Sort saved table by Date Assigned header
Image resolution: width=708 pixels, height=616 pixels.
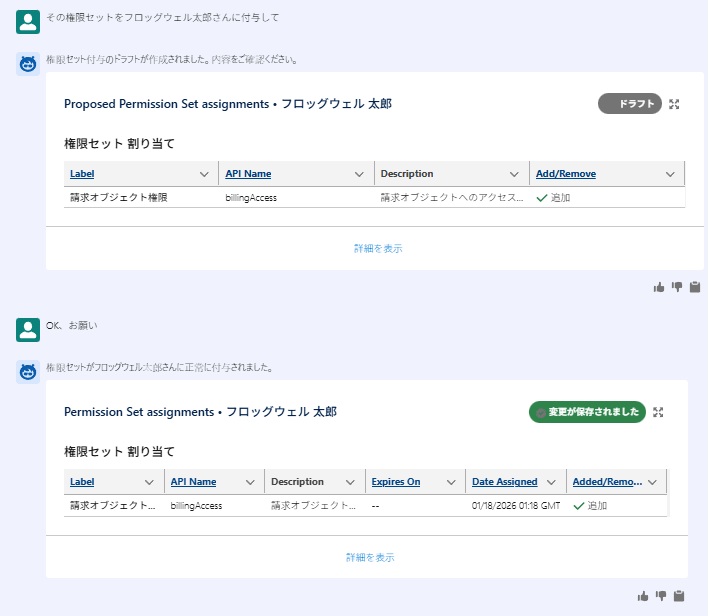tap(504, 482)
